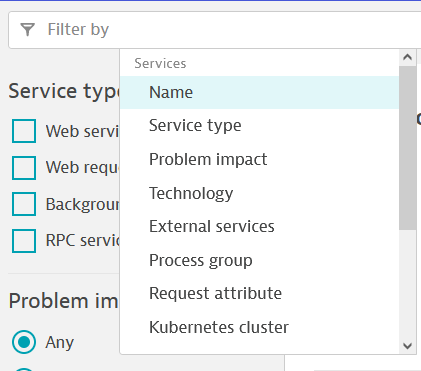Click the scrollbar track below the thumb

(407, 283)
